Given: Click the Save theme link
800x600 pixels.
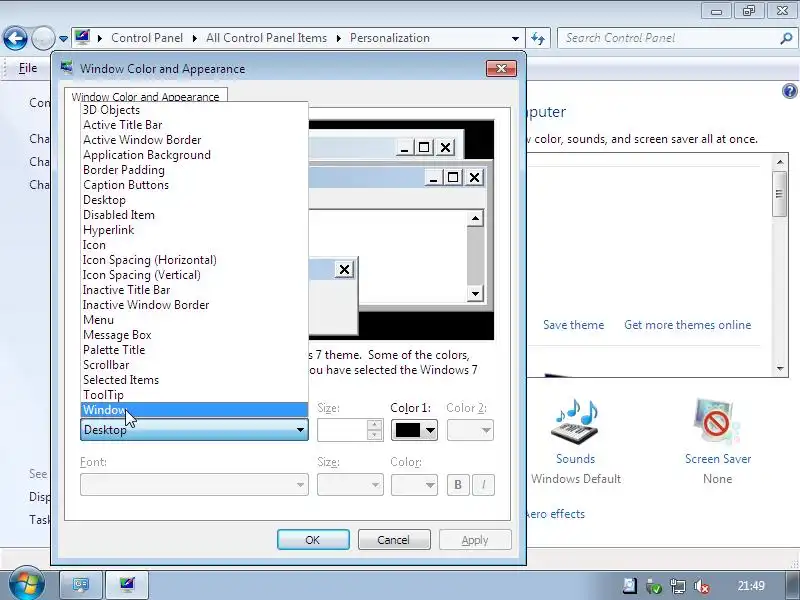Looking at the screenshot, I should [x=573, y=325].
